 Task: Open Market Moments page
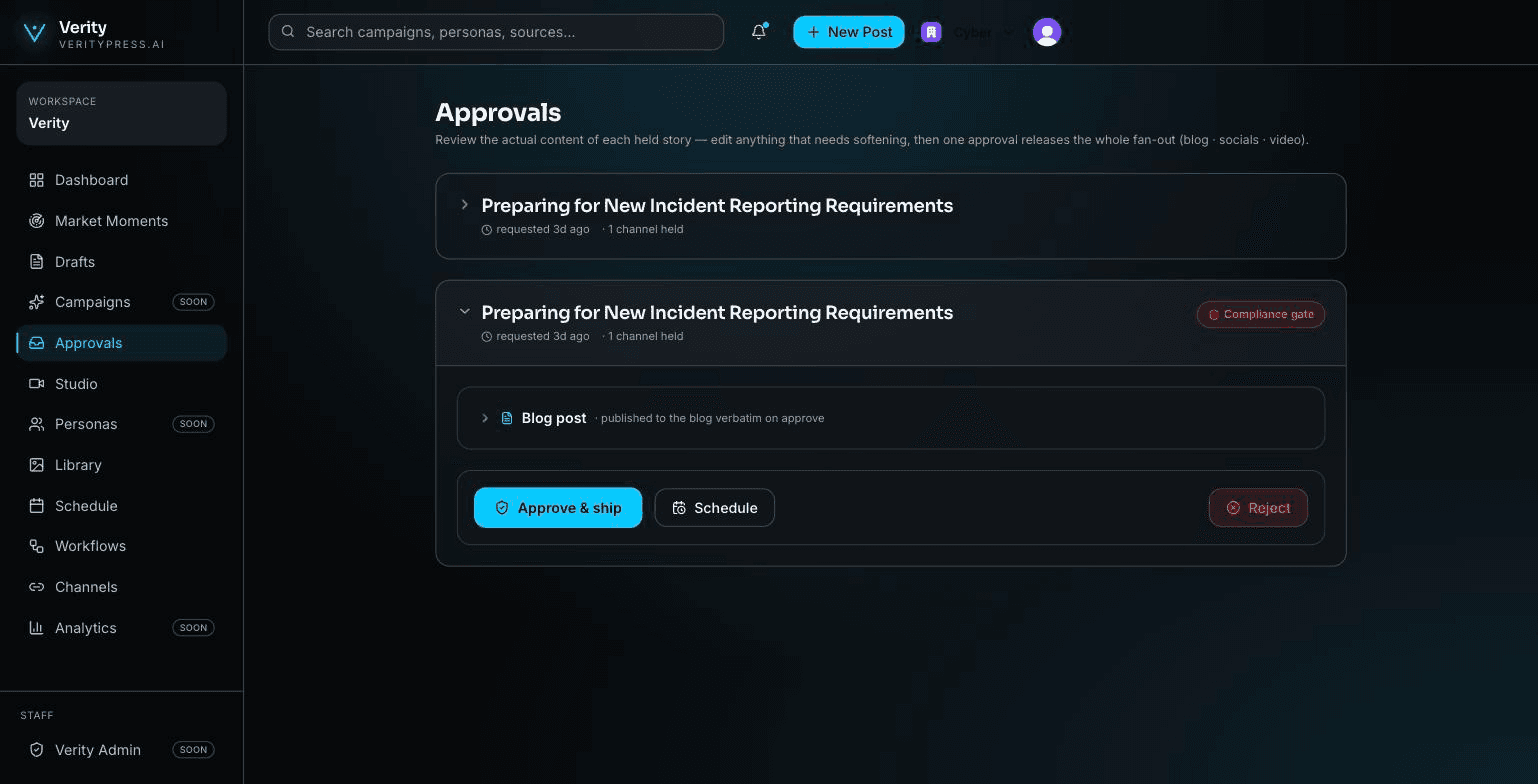coord(121,221)
